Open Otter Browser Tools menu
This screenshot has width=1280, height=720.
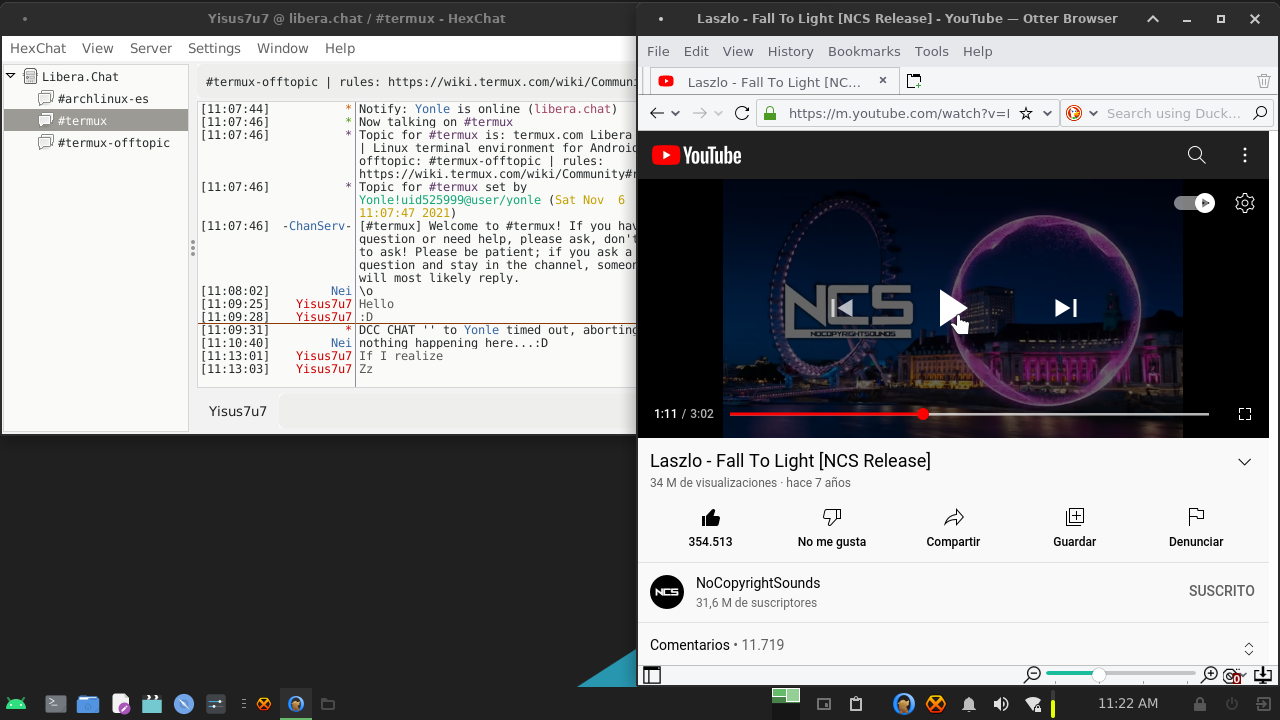[931, 51]
